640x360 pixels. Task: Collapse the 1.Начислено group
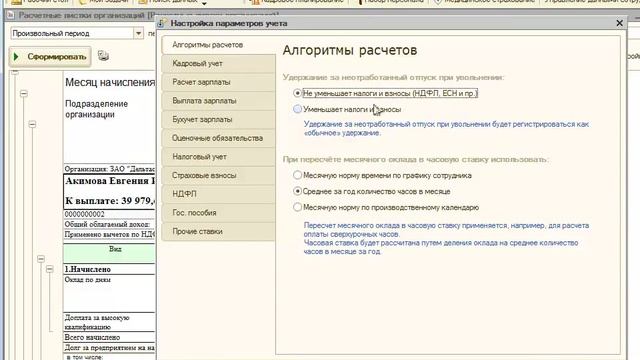click(49, 269)
